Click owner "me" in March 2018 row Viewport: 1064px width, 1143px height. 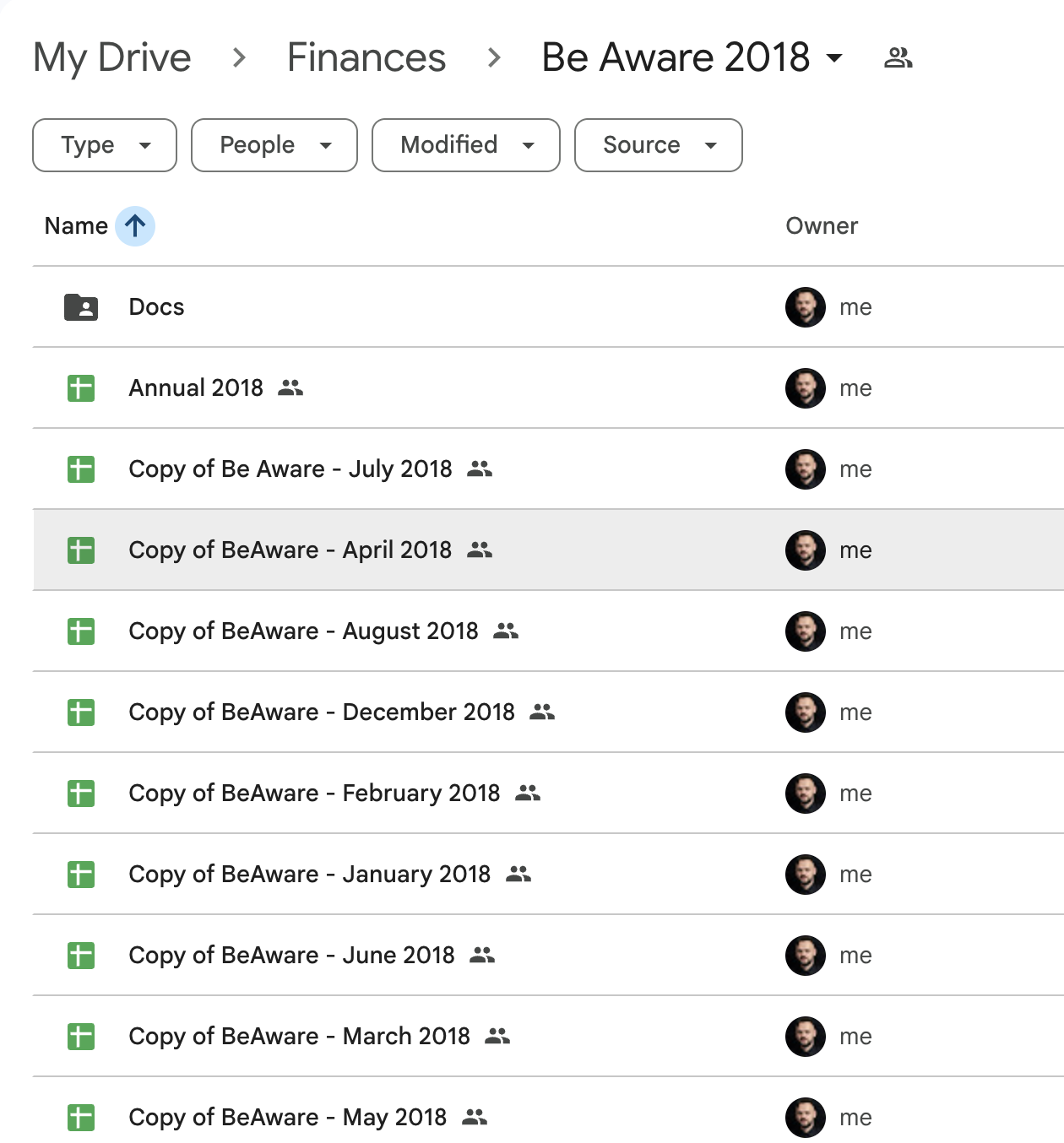point(855,1037)
